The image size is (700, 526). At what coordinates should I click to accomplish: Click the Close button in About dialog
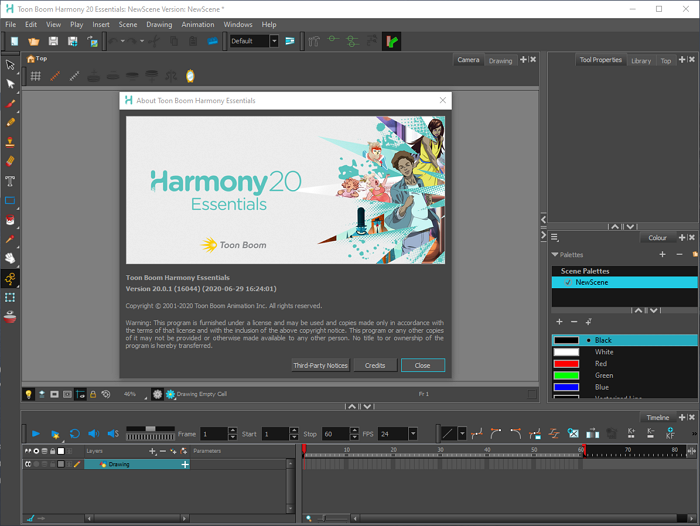423,365
